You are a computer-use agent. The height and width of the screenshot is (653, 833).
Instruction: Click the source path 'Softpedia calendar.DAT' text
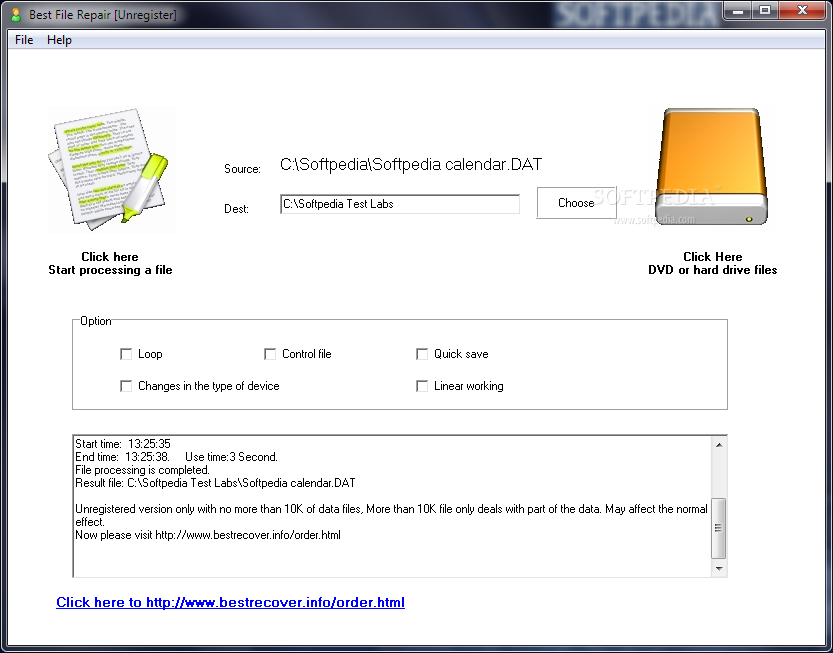(x=411, y=165)
